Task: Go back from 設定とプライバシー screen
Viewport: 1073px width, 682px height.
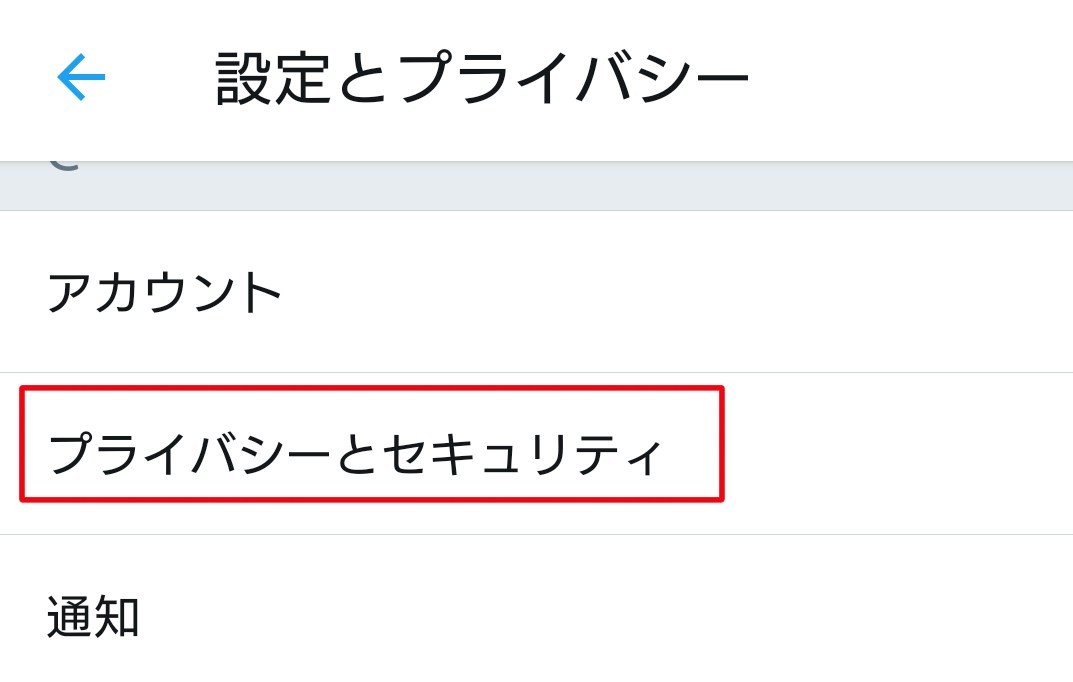Action: point(81,78)
